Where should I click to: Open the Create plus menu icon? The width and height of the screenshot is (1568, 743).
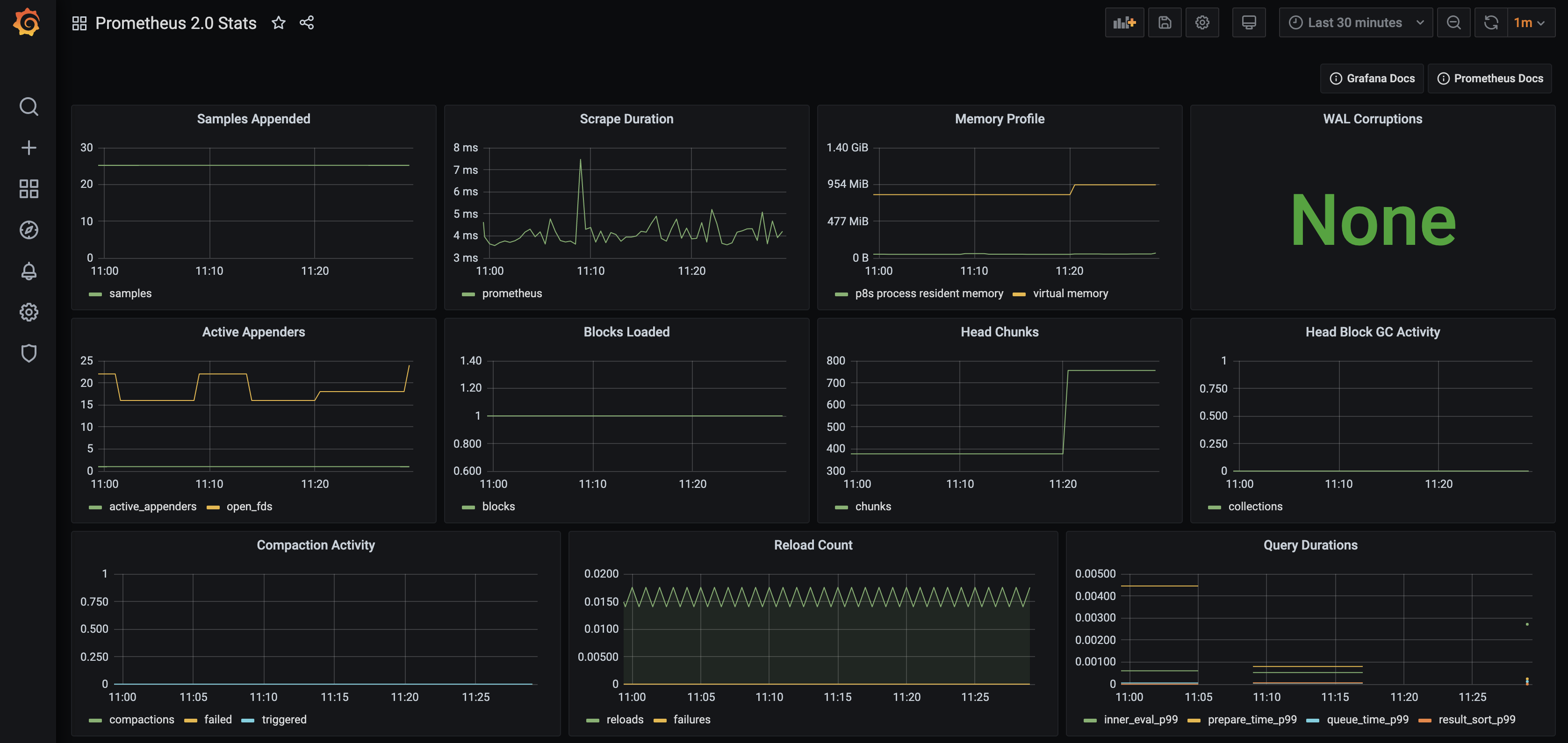pos(29,148)
